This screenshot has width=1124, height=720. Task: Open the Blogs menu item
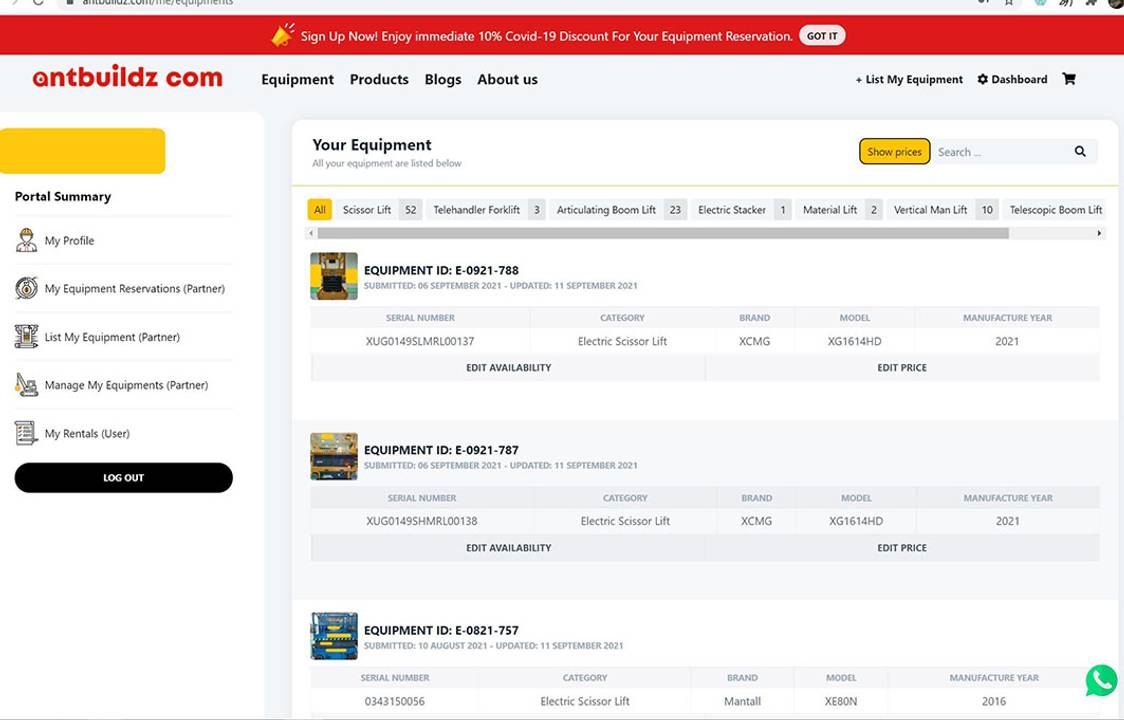(443, 80)
